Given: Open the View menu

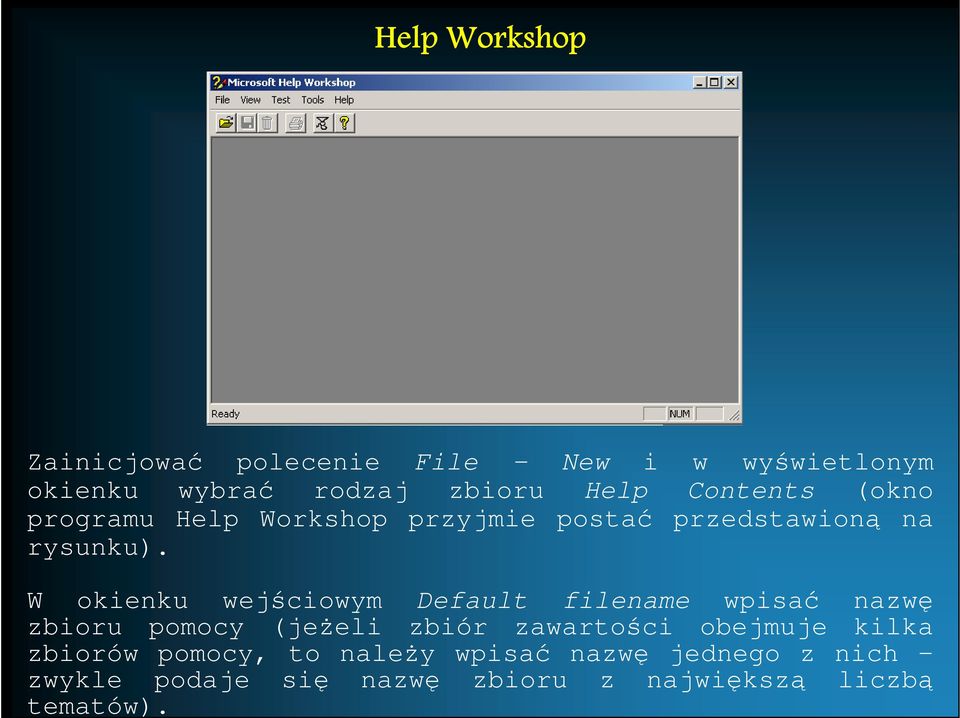Looking at the screenshot, I should [x=250, y=100].
